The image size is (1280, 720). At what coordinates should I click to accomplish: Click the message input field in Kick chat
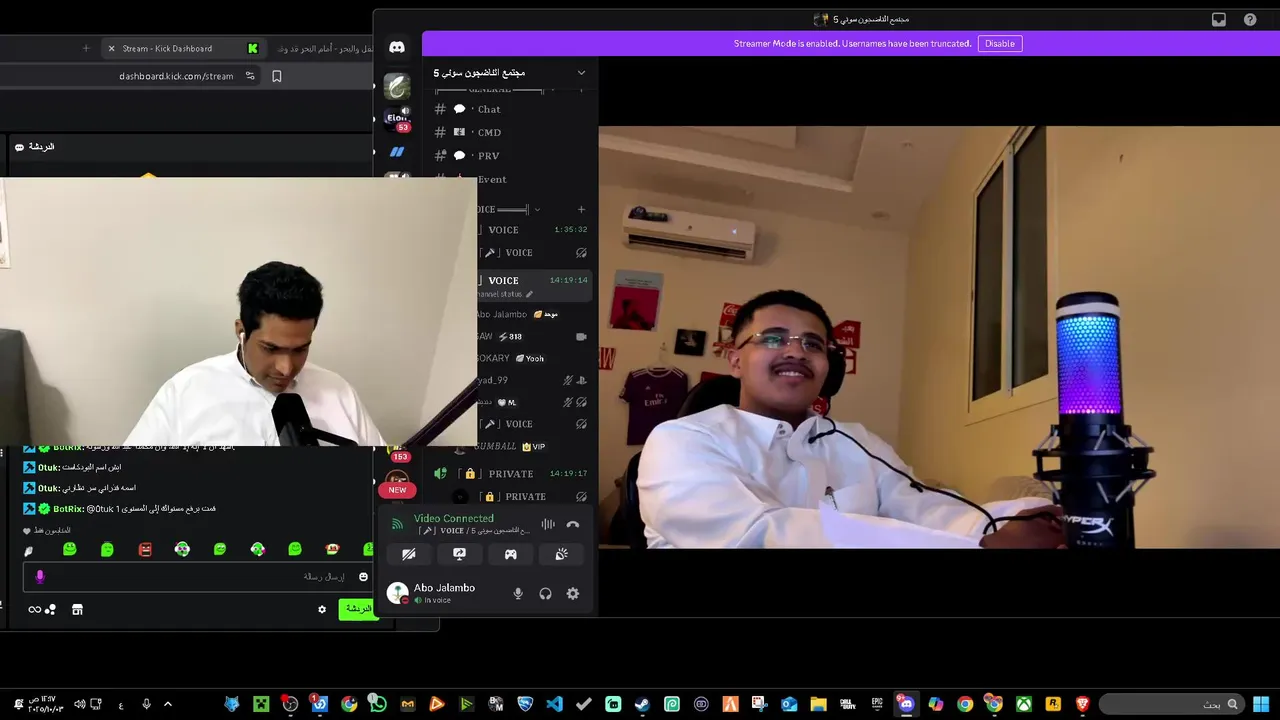point(200,577)
